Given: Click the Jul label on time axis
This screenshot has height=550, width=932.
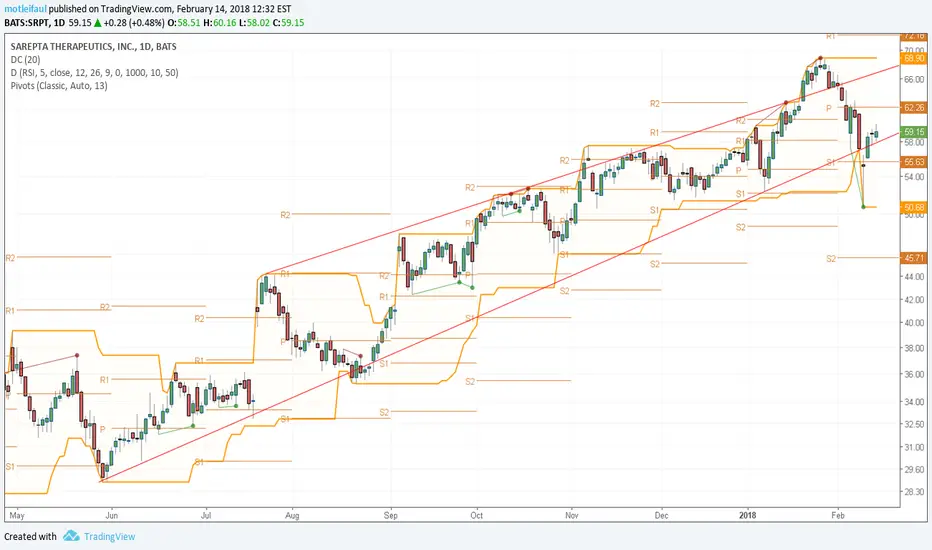Looking at the screenshot, I should (x=206, y=516).
